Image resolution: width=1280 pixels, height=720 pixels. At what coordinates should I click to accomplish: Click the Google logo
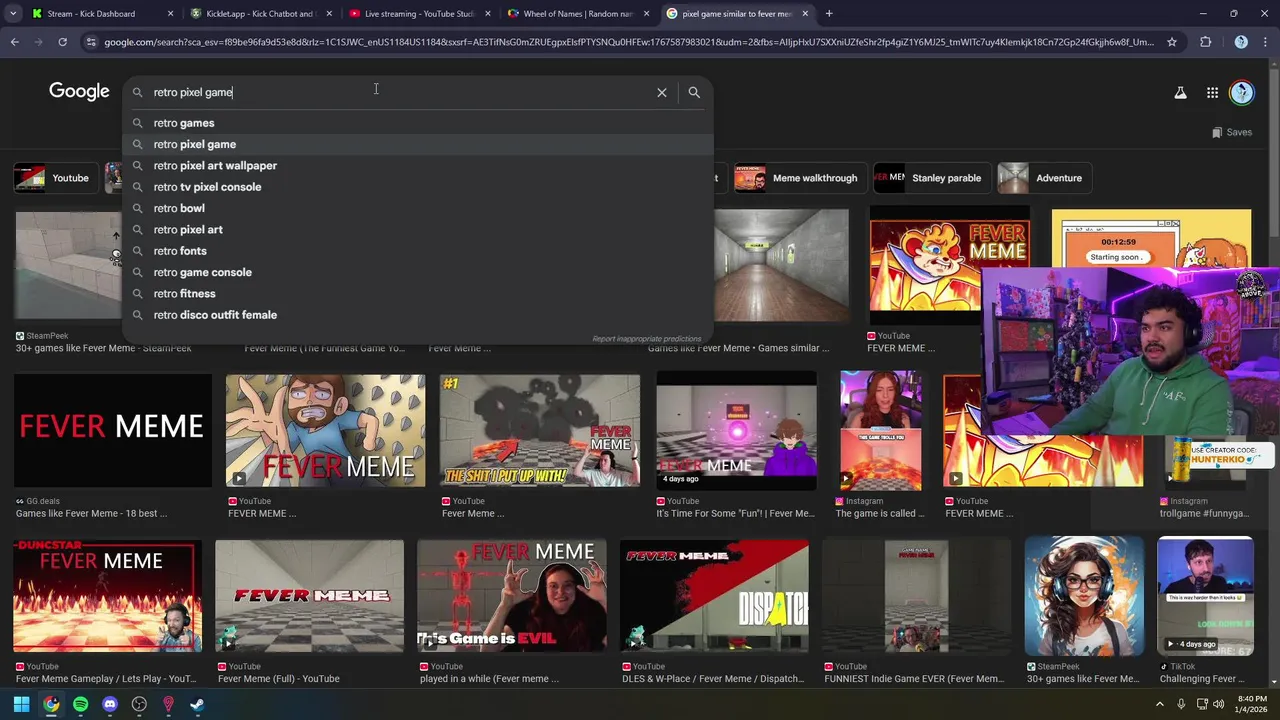(79, 92)
